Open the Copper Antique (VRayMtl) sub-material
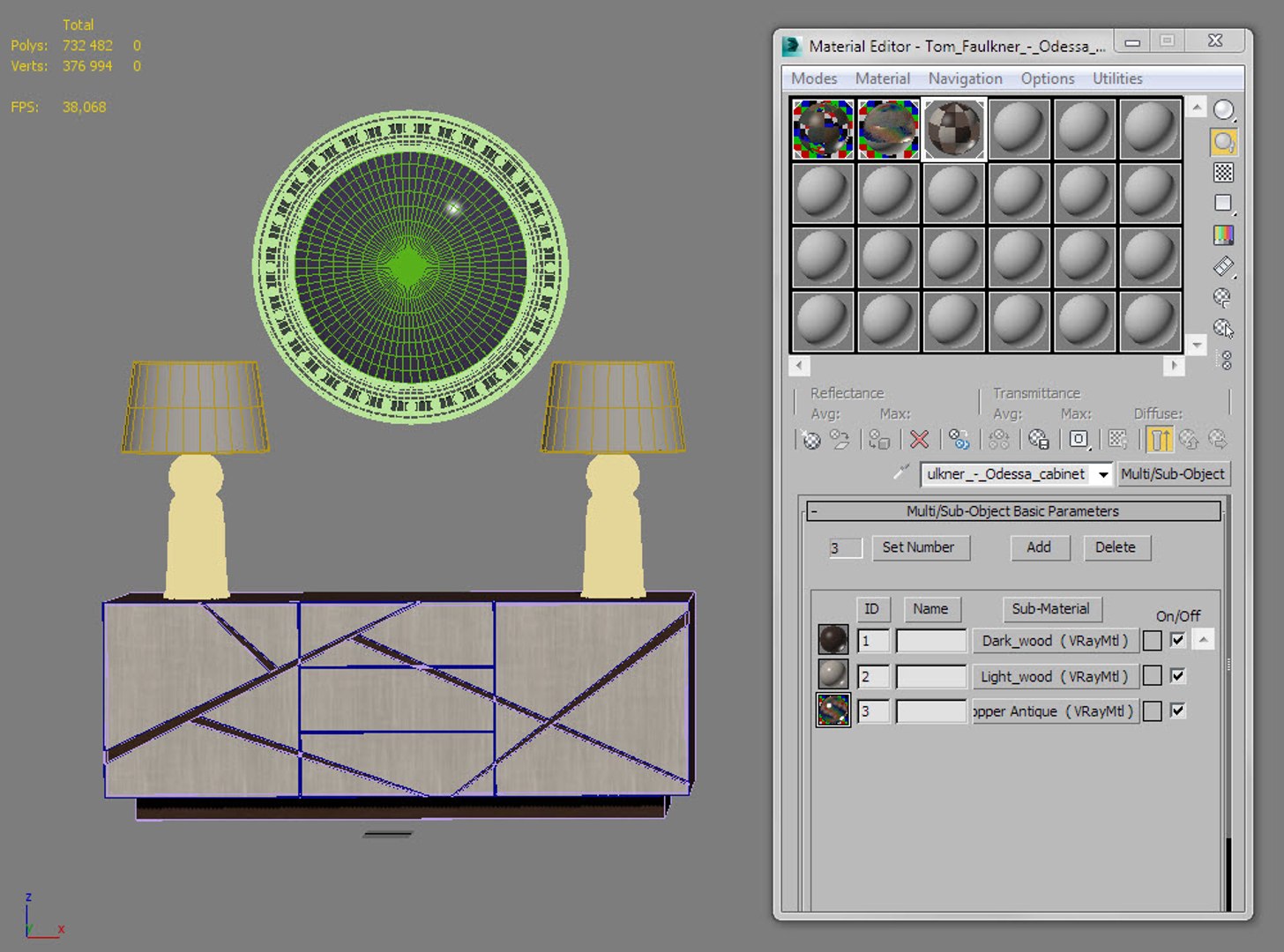Image resolution: width=1284 pixels, height=952 pixels. 1056,711
